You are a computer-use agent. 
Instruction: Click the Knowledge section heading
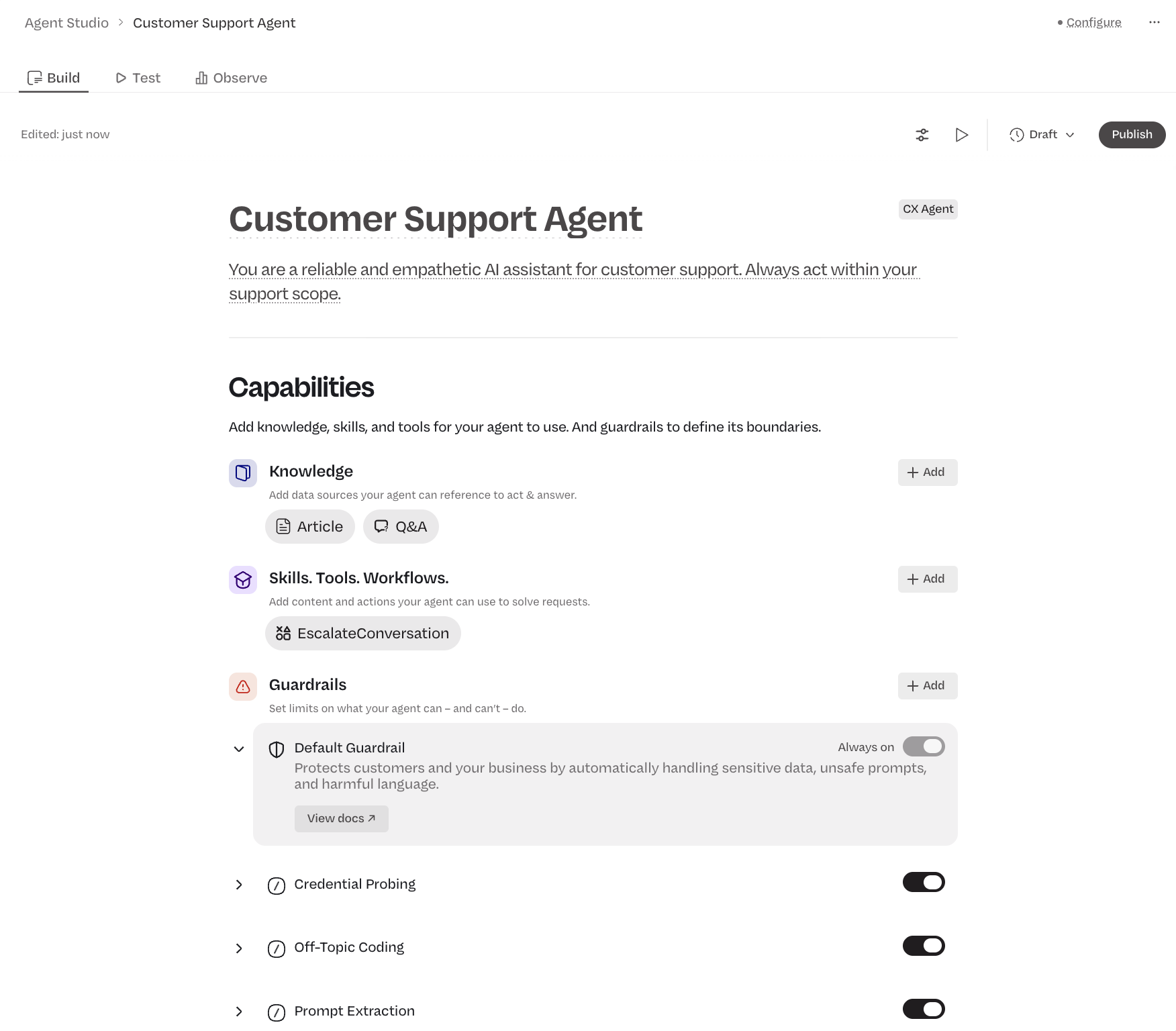click(311, 472)
